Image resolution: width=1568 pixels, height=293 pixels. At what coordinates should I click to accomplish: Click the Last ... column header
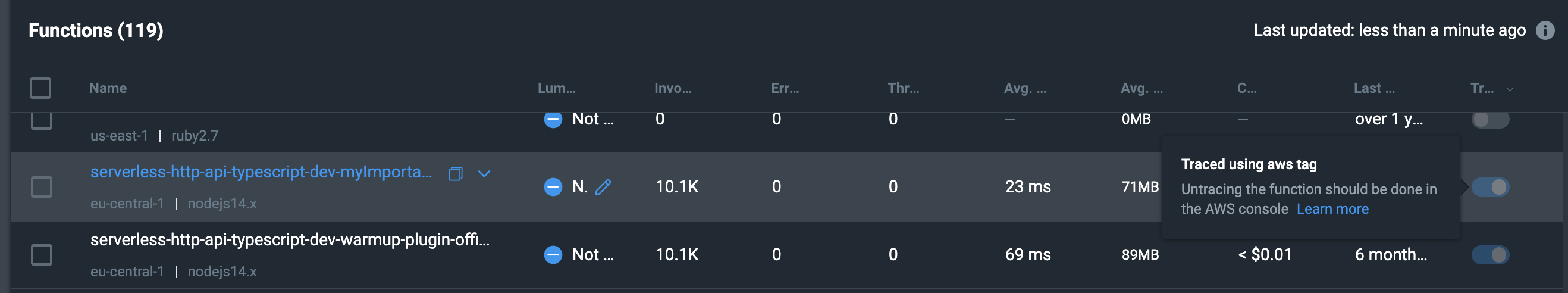[1374, 88]
